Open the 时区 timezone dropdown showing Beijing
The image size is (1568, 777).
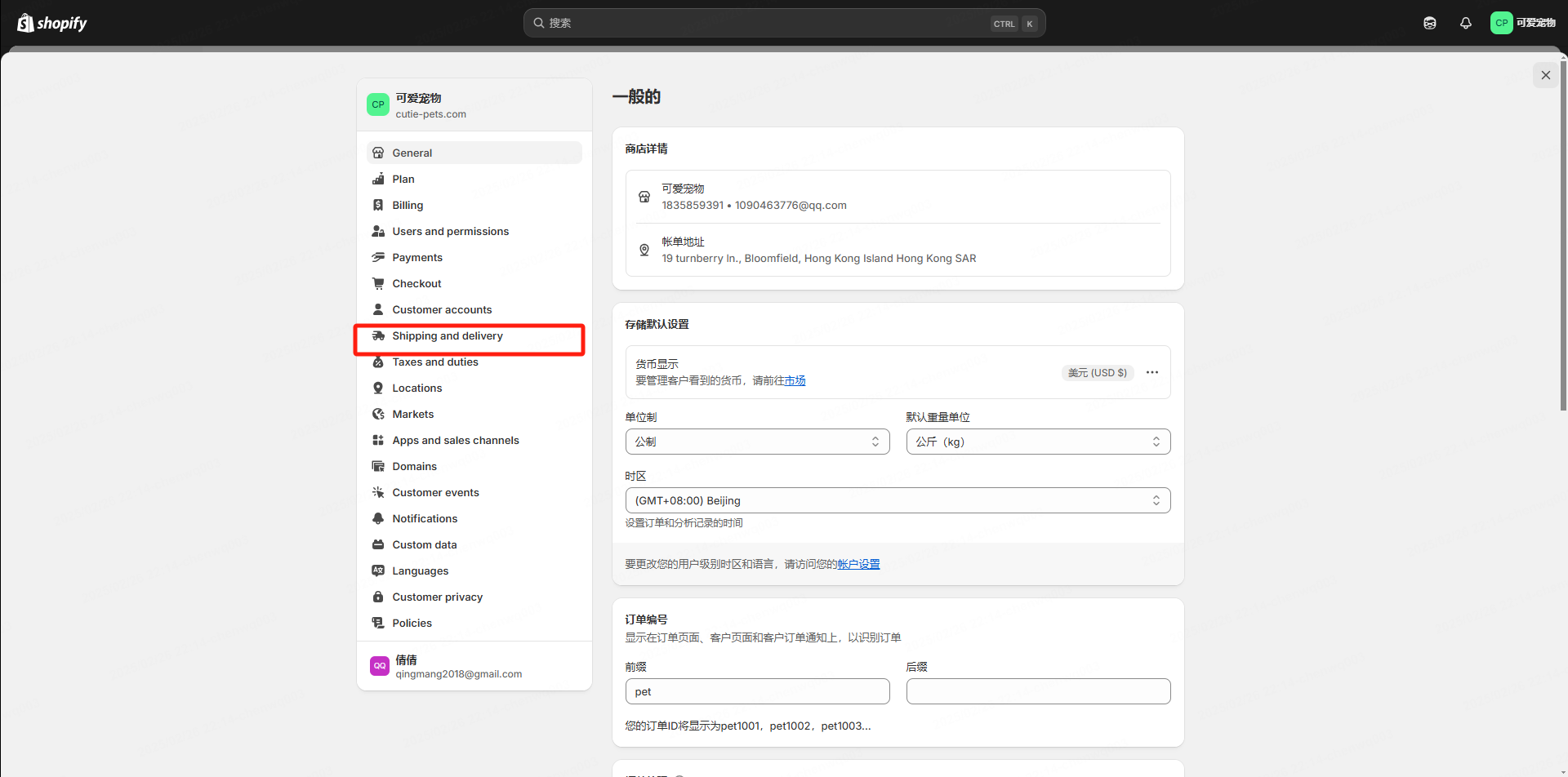pyautogui.click(x=898, y=500)
